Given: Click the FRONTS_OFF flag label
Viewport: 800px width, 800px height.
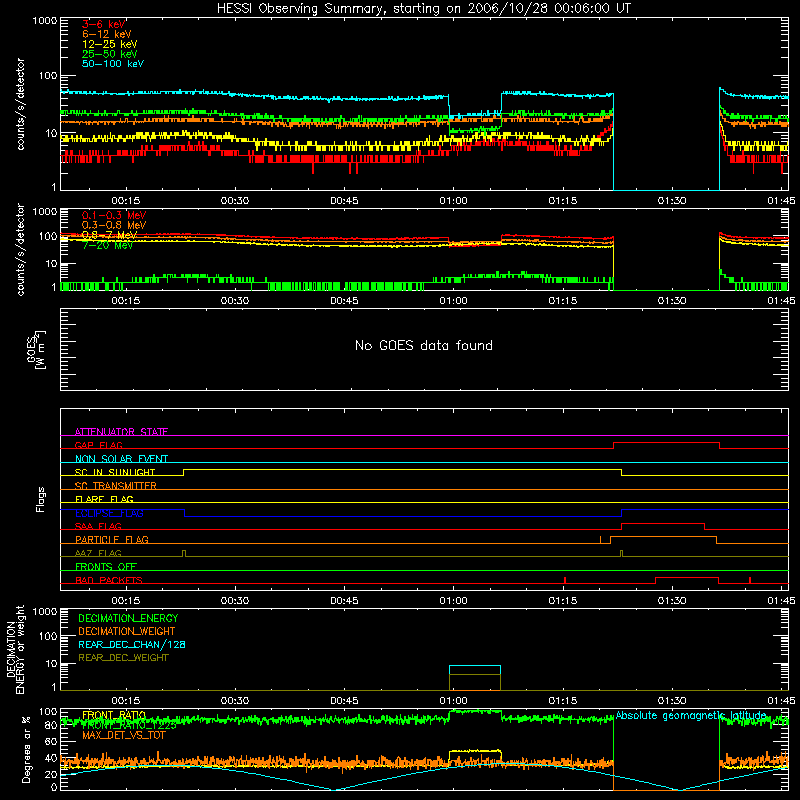Looking at the screenshot, I should [x=106, y=566].
